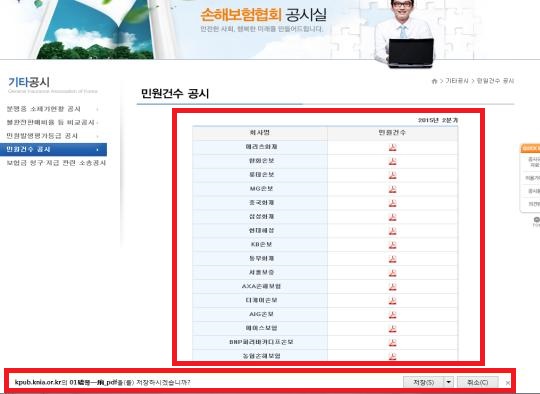Screen dimensions: 540x394
Task: Expand the save button dropdown arrow
Action: (448, 382)
